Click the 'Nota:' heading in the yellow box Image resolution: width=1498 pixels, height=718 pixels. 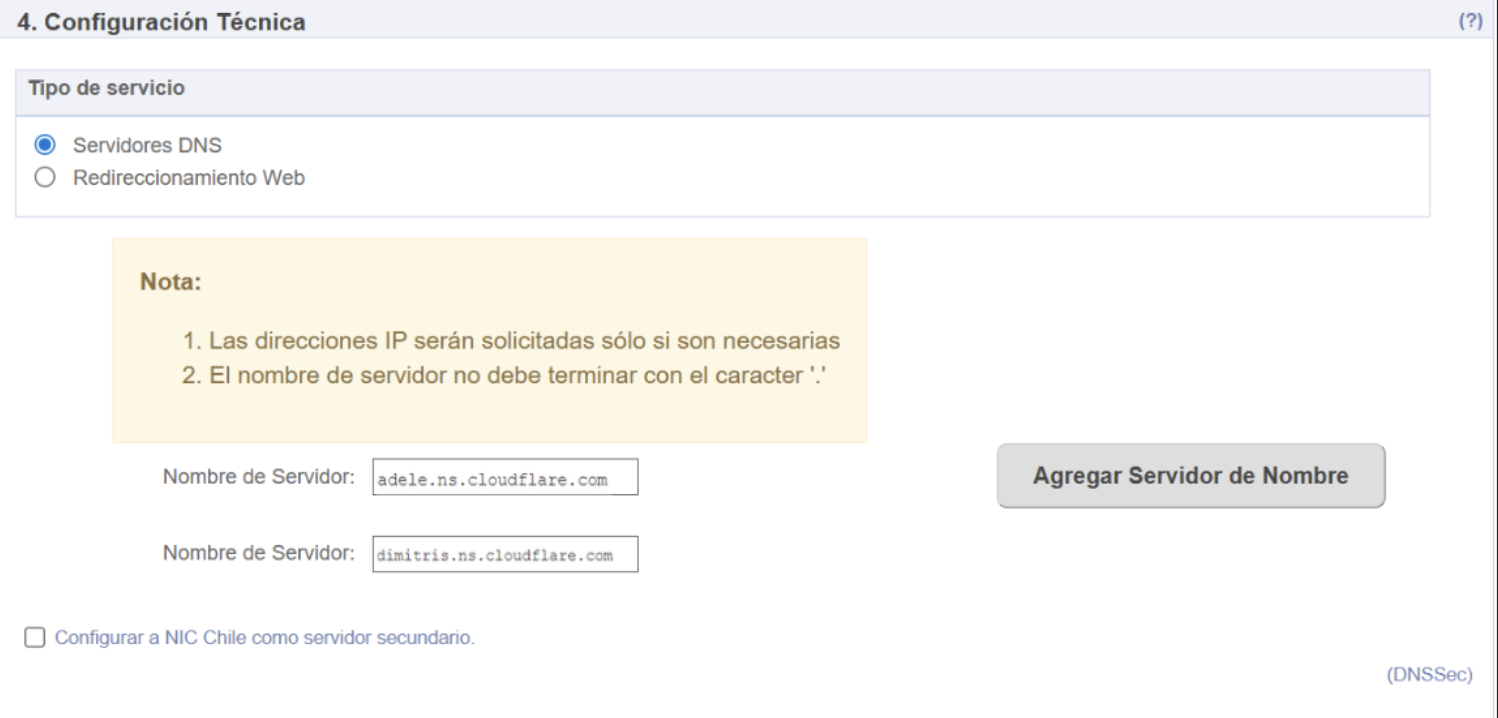[171, 282]
